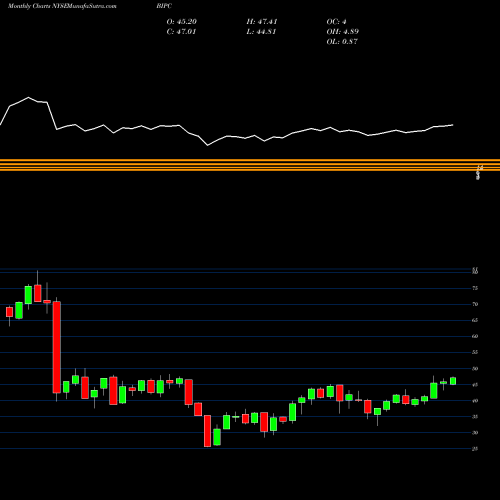The image size is (500, 500).
Task: Select the BIPC ticker symbol label
Action: click(x=164, y=6)
